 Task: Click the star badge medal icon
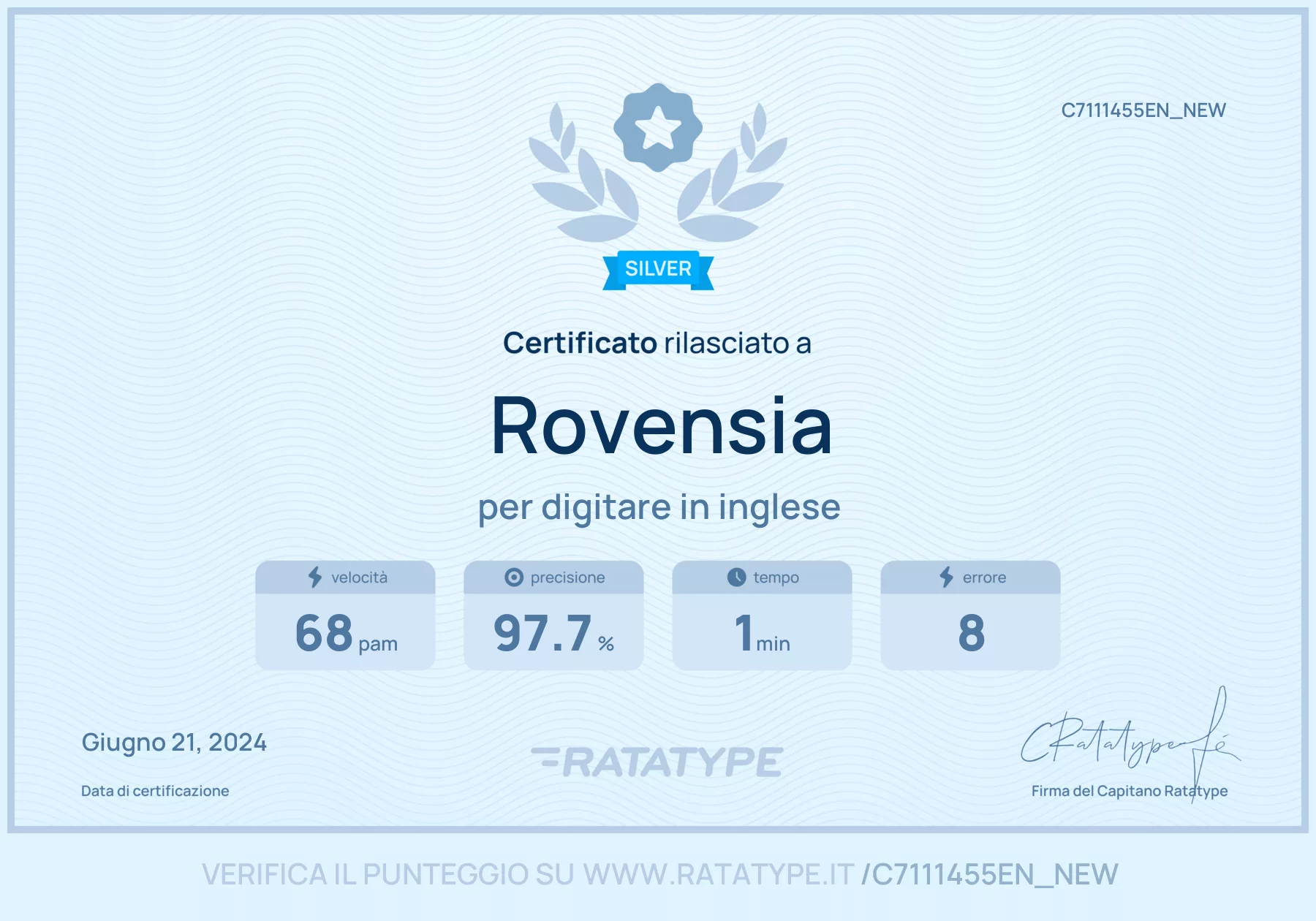[x=658, y=127]
